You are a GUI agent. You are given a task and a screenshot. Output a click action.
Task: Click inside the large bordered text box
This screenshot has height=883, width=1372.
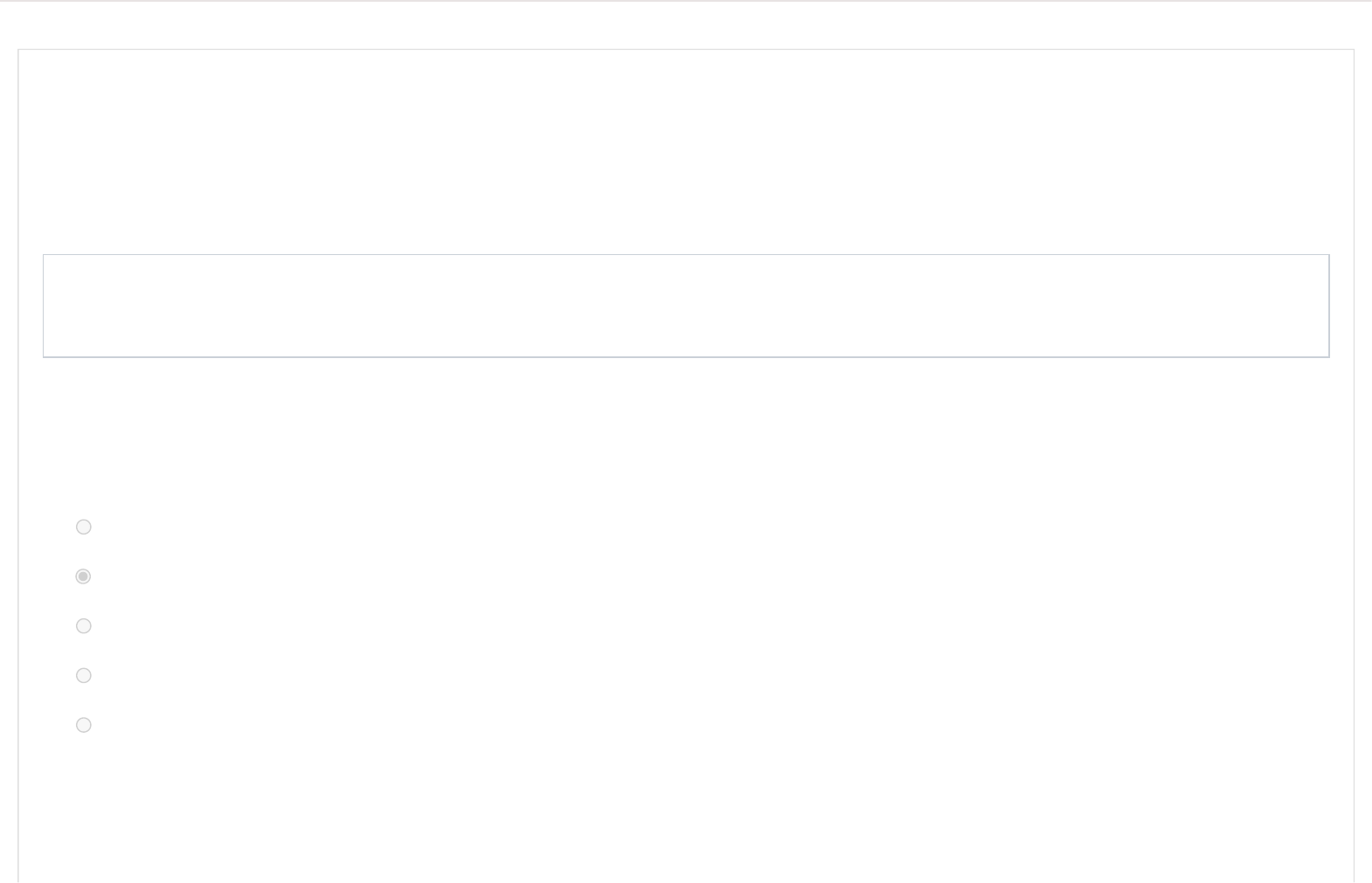coord(686,306)
